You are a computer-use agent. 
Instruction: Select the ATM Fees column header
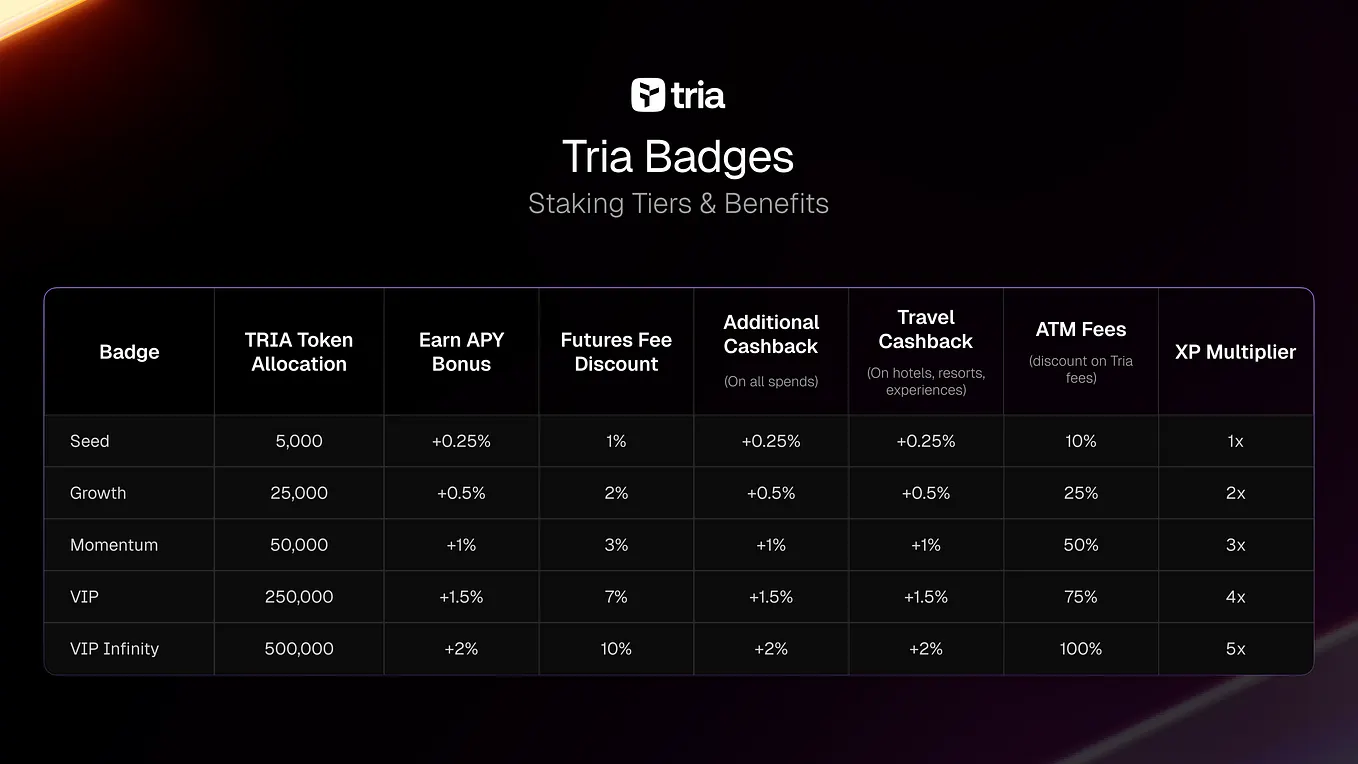[1081, 330]
